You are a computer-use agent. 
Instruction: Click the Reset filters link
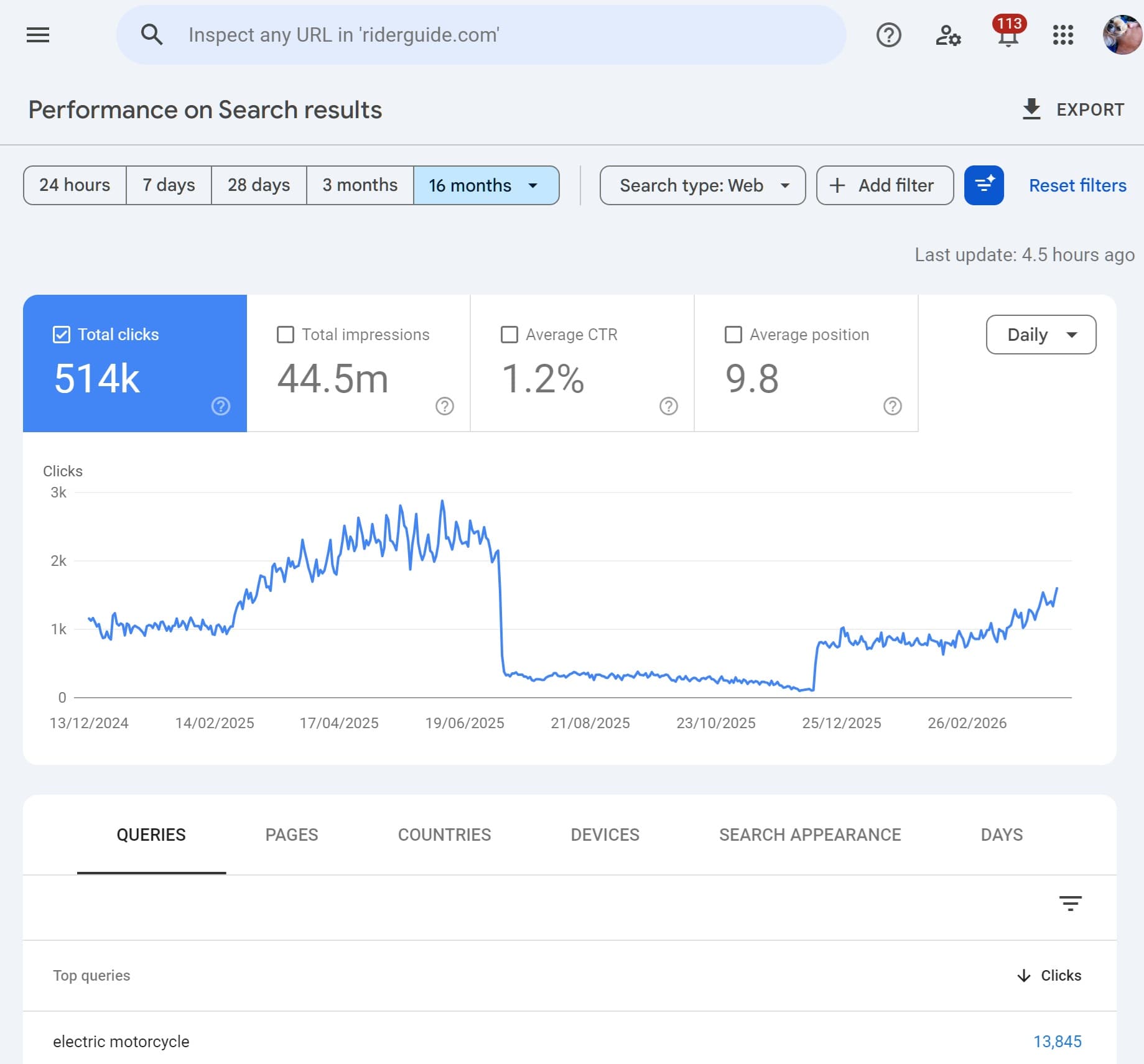[1077, 185]
